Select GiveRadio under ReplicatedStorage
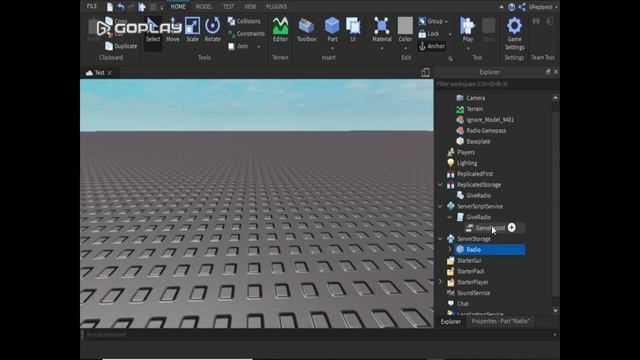The height and width of the screenshot is (360, 640). pyautogui.click(x=478, y=196)
